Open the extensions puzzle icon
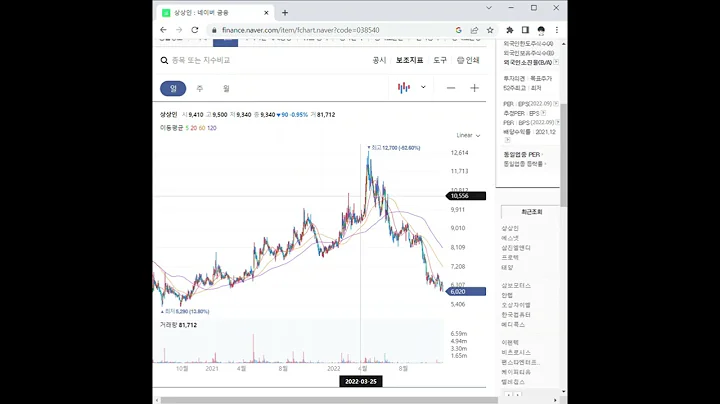 click(510, 30)
